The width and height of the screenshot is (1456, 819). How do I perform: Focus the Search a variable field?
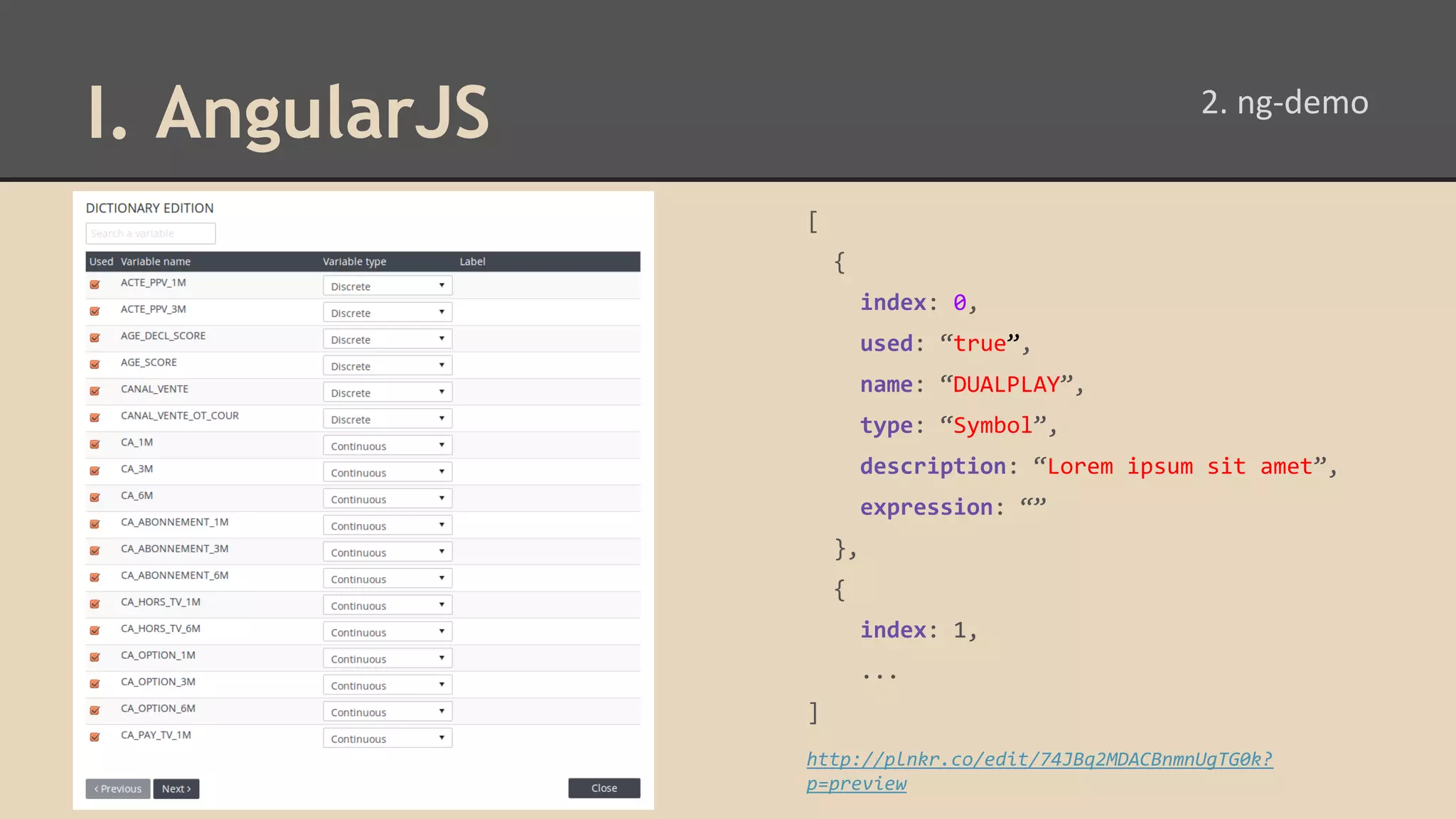[151, 233]
